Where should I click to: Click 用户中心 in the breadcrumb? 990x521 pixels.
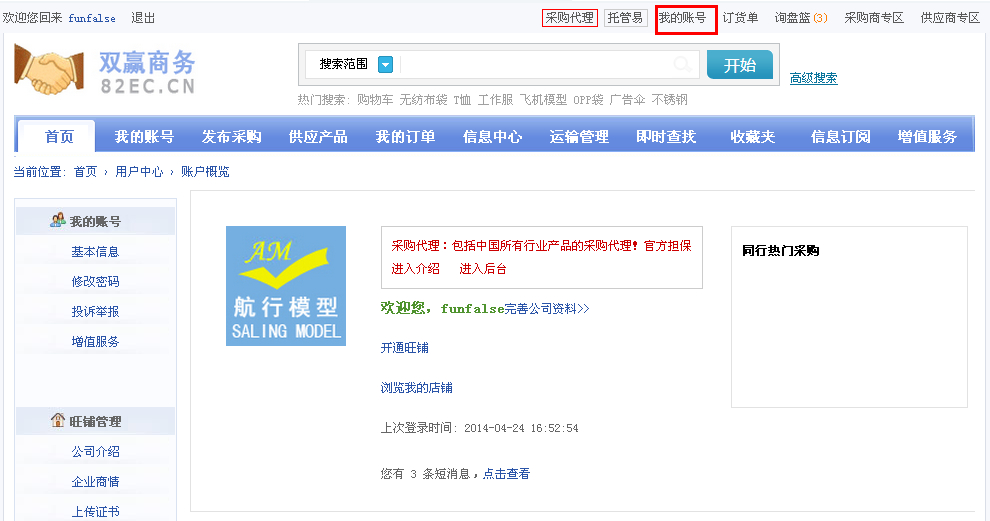(x=139, y=172)
